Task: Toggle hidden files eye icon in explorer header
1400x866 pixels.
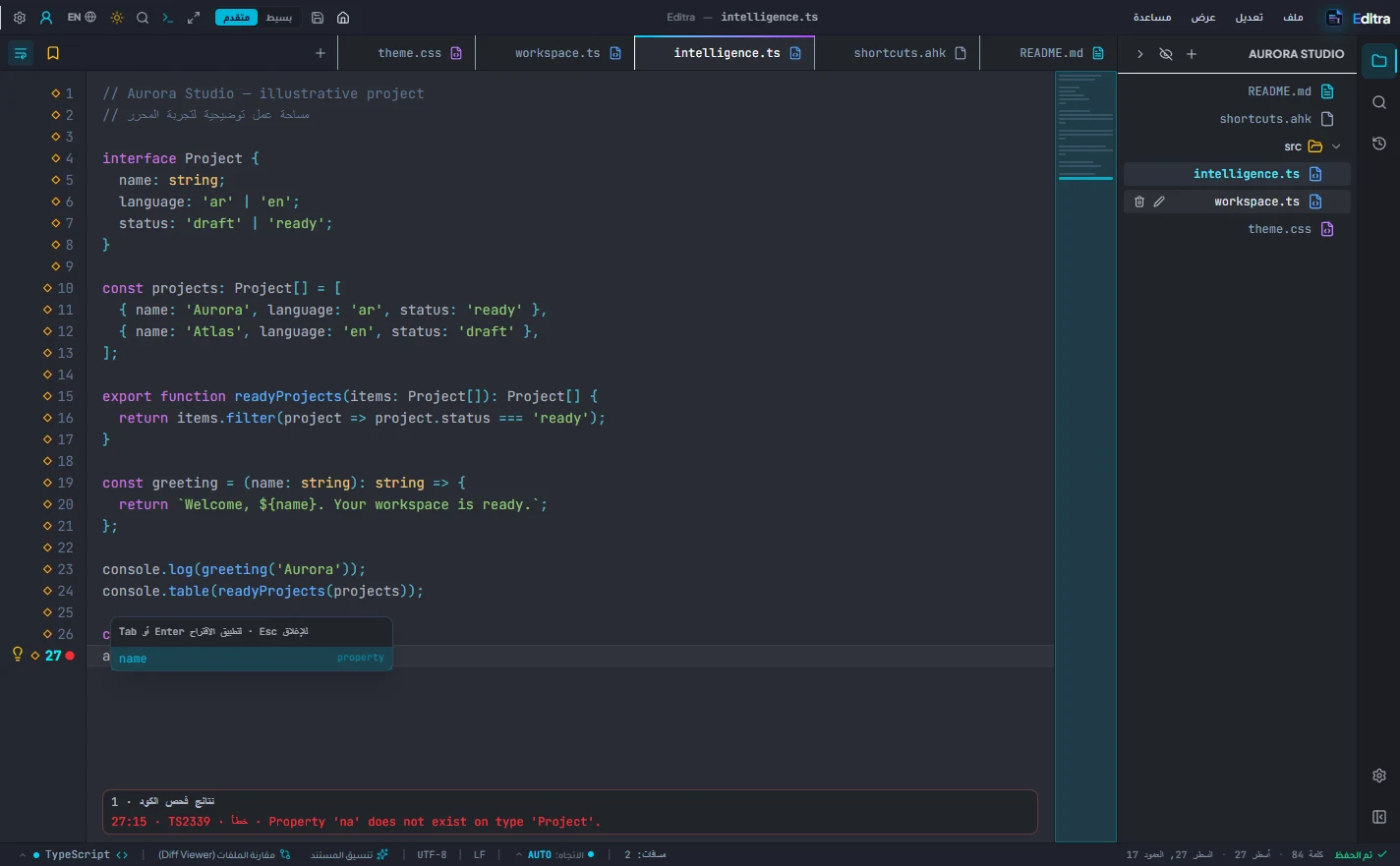Action: 1166,54
